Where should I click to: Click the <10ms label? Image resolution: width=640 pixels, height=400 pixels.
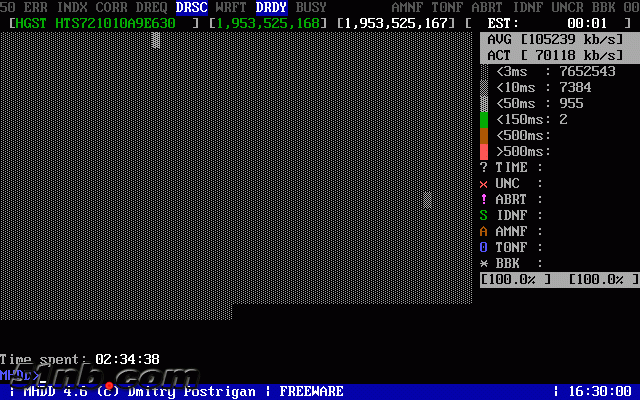(x=516, y=88)
